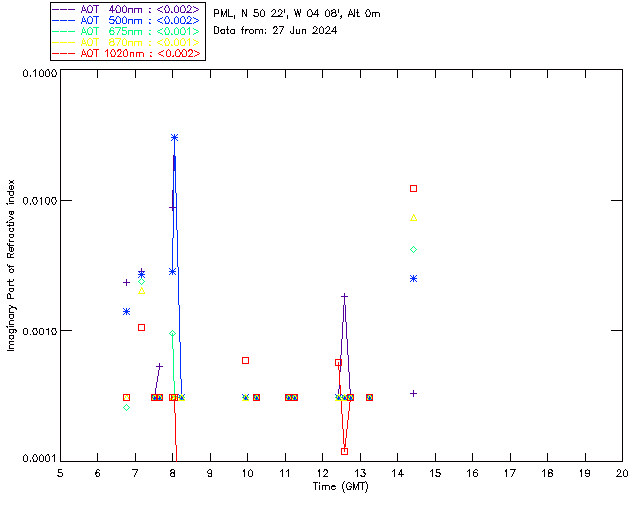Click the x-axis tick label 8
Image resolution: width=640 pixels, height=512 pixels.
coord(173,474)
